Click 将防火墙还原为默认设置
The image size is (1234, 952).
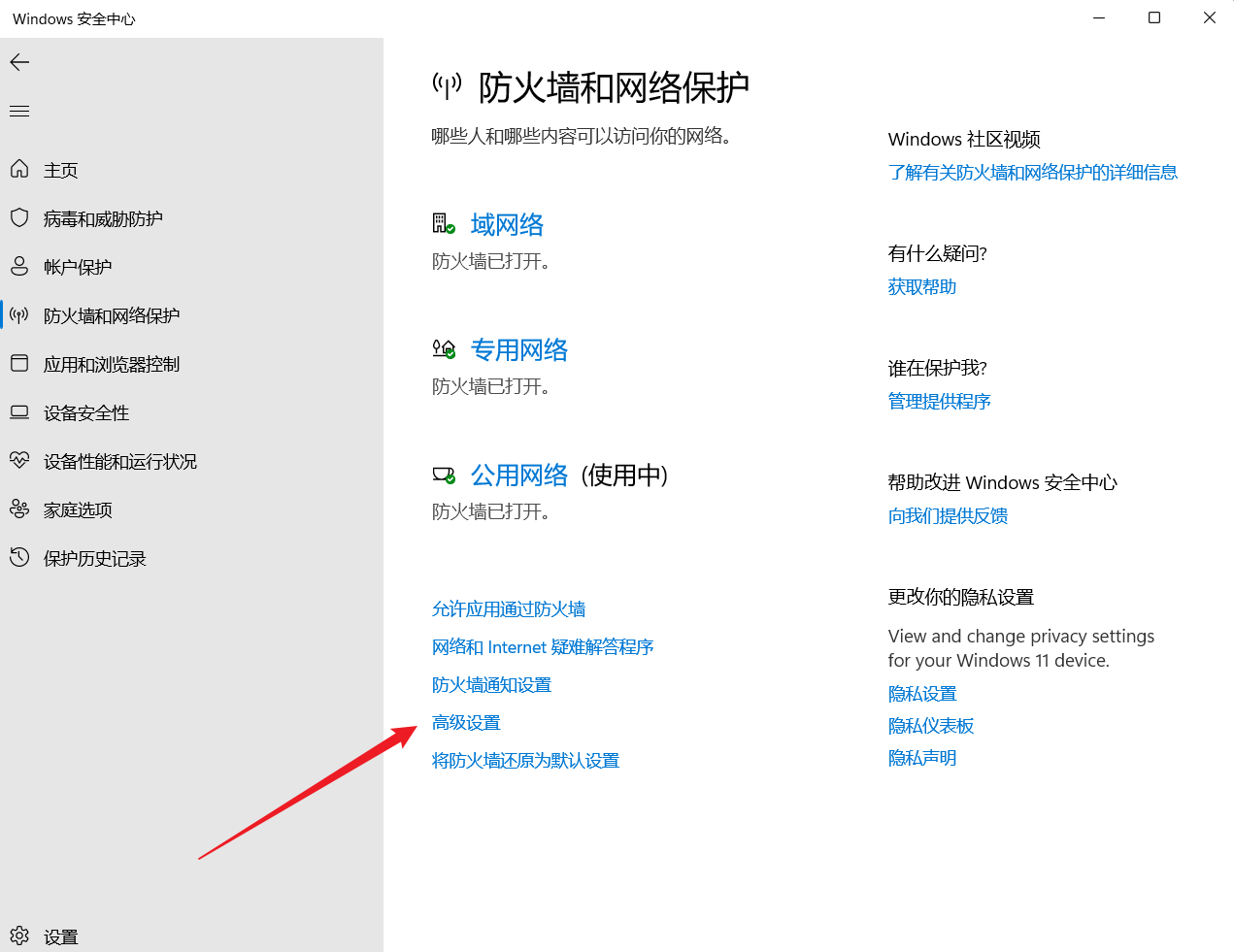pyautogui.click(x=525, y=760)
